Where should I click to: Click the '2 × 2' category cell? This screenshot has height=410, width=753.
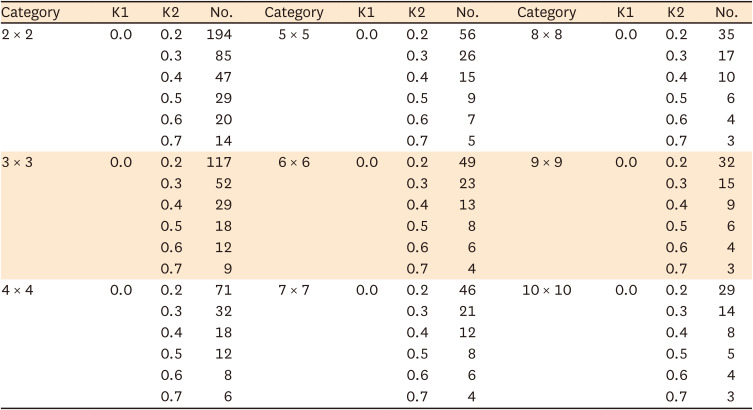(19, 35)
